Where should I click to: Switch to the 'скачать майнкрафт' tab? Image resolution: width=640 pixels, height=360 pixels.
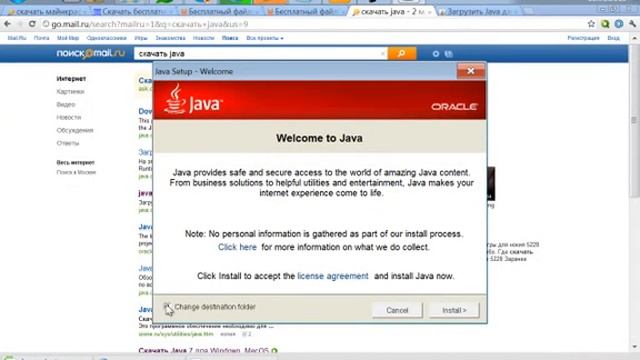coord(46,12)
